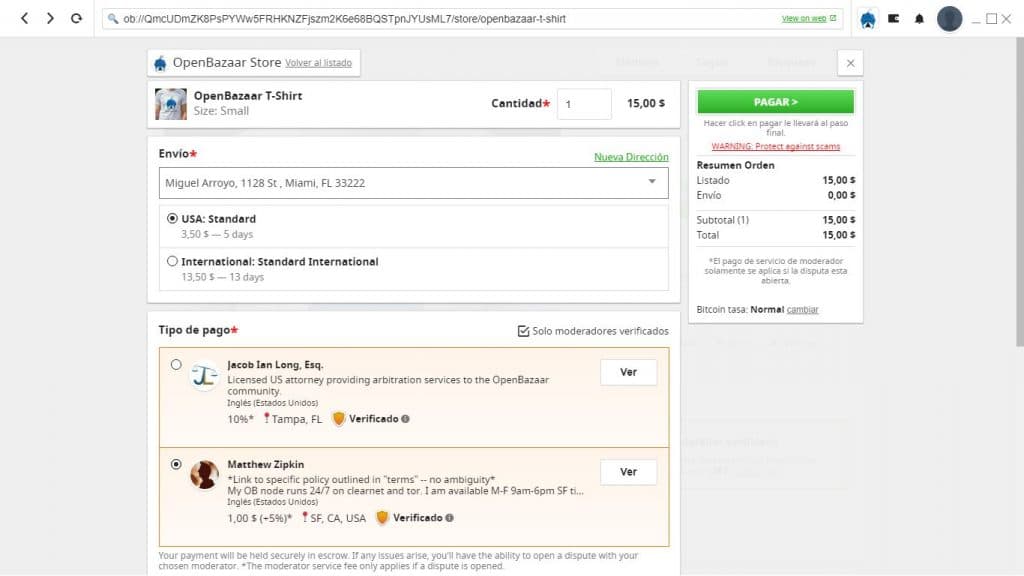1024x576 pixels.
Task: Click the green PAGAR button
Action: (775, 102)
